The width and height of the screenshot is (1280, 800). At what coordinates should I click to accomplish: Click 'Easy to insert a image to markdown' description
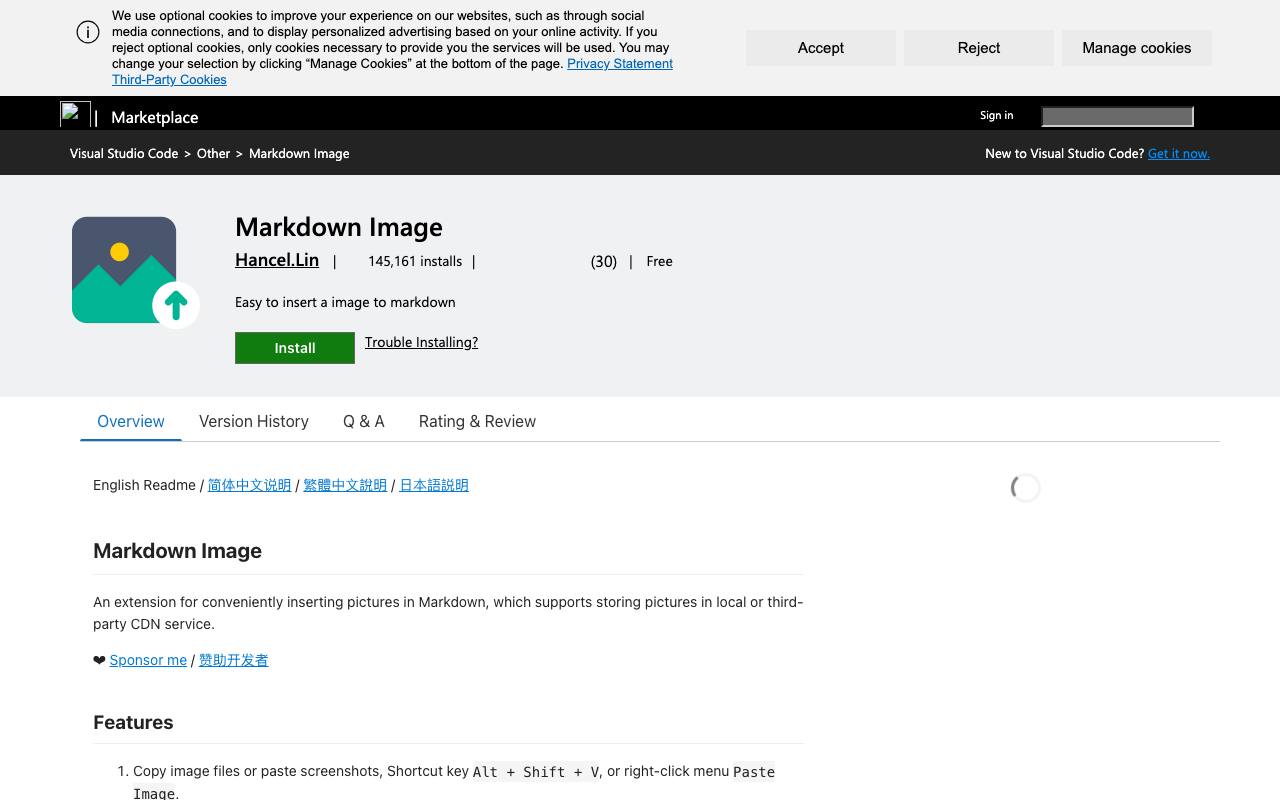tap(345, 303)
